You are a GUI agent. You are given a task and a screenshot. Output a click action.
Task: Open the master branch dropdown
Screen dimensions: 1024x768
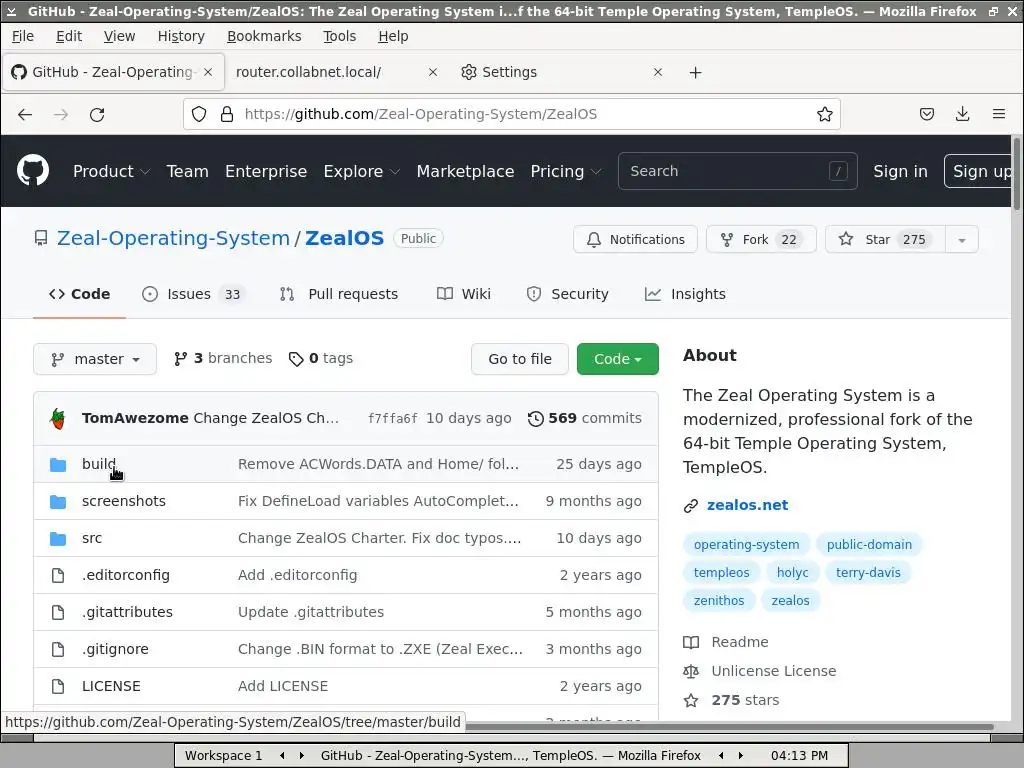(95, 359)
